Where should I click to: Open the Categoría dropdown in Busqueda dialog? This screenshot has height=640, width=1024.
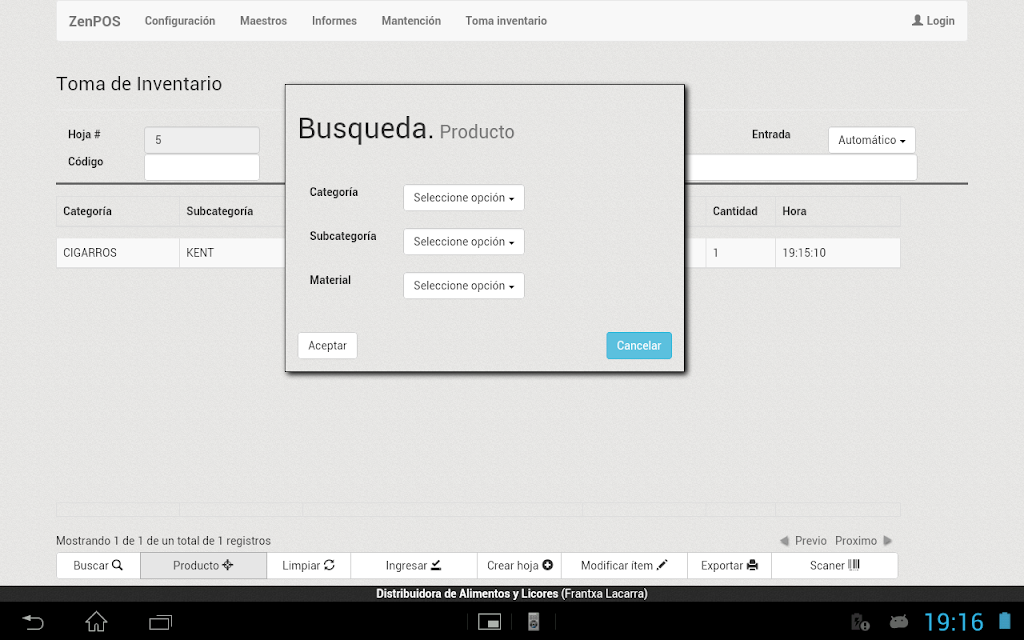tap(464, 197)
